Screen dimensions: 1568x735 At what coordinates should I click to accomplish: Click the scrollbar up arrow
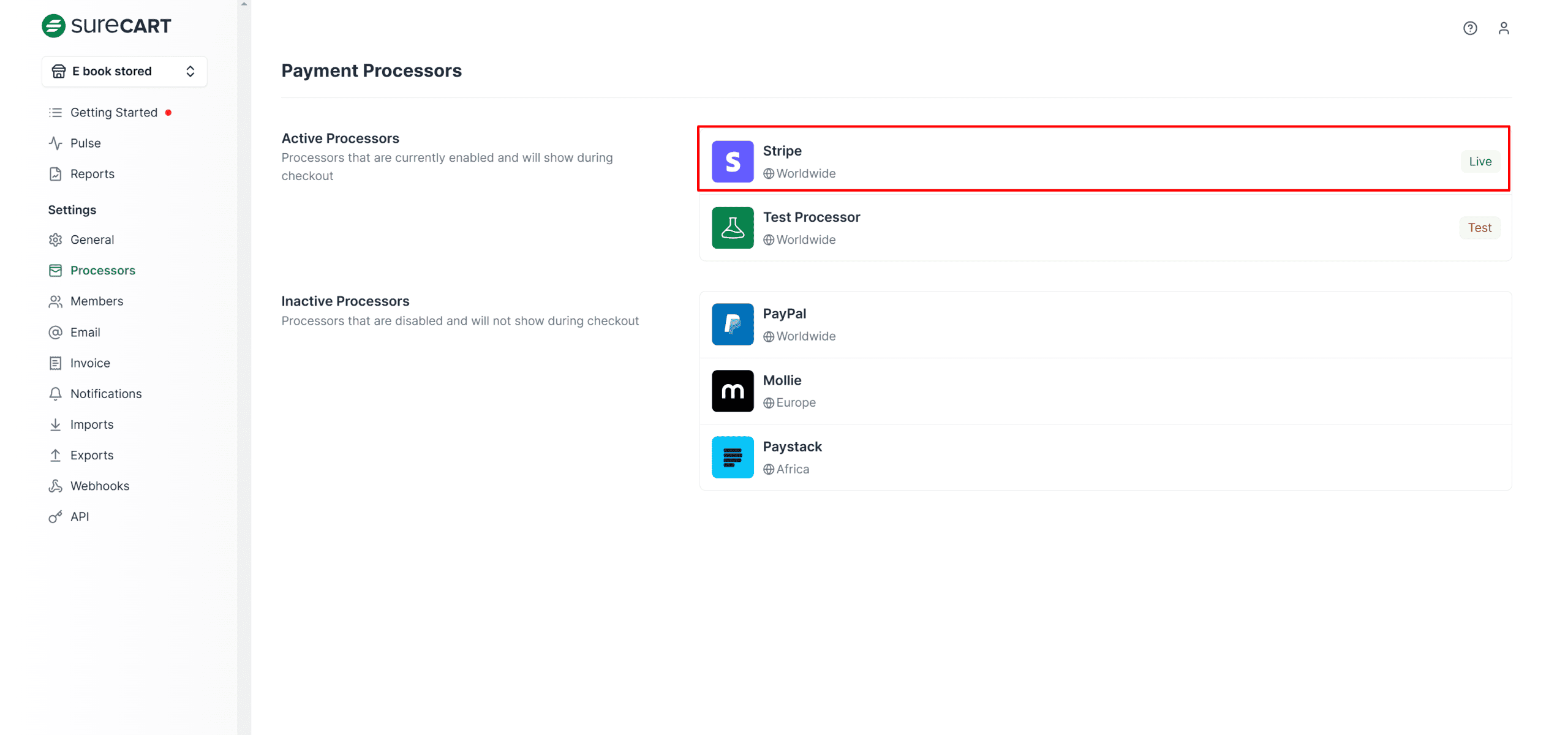pyautogui.click(x=244, y=4)
